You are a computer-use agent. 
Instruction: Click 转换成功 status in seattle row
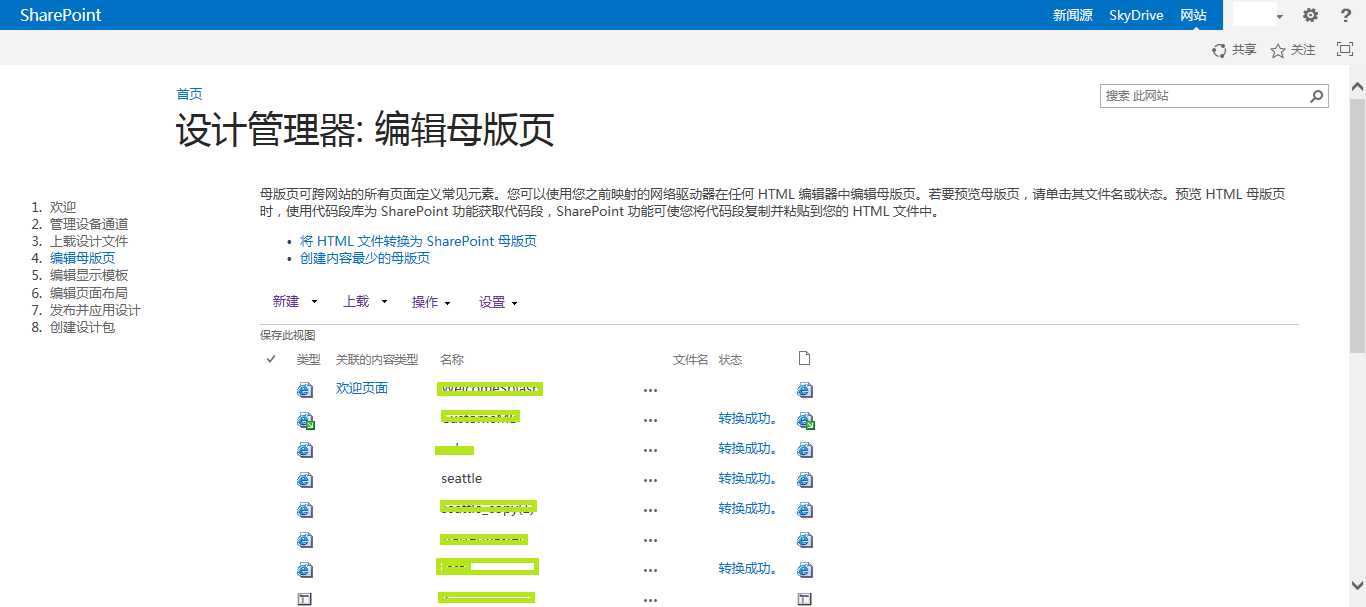748,478
